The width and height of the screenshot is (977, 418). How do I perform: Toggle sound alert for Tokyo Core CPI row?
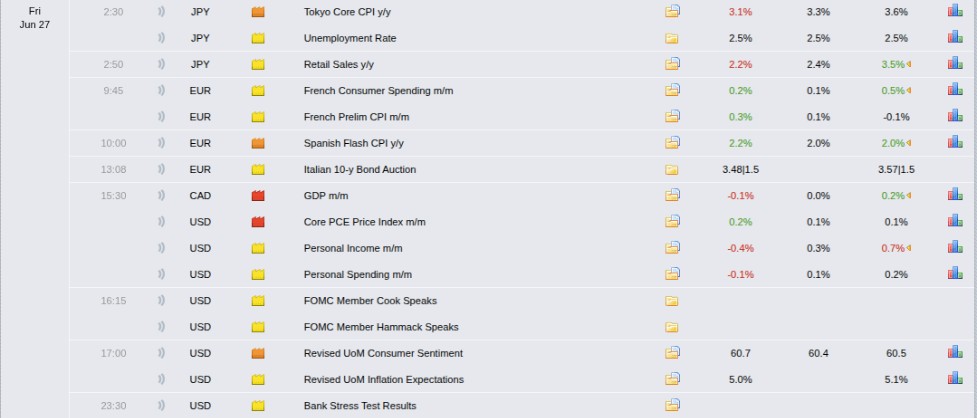(161, 11)
